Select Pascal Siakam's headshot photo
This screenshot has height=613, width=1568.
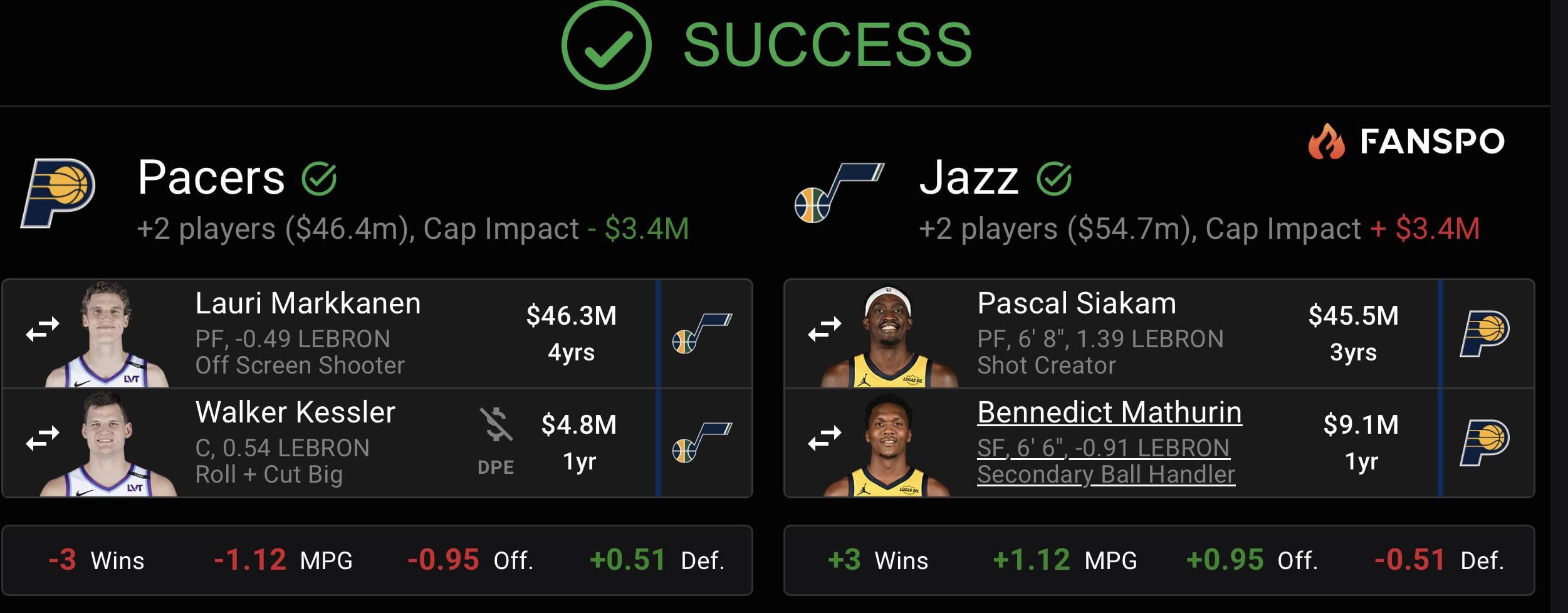889,335
